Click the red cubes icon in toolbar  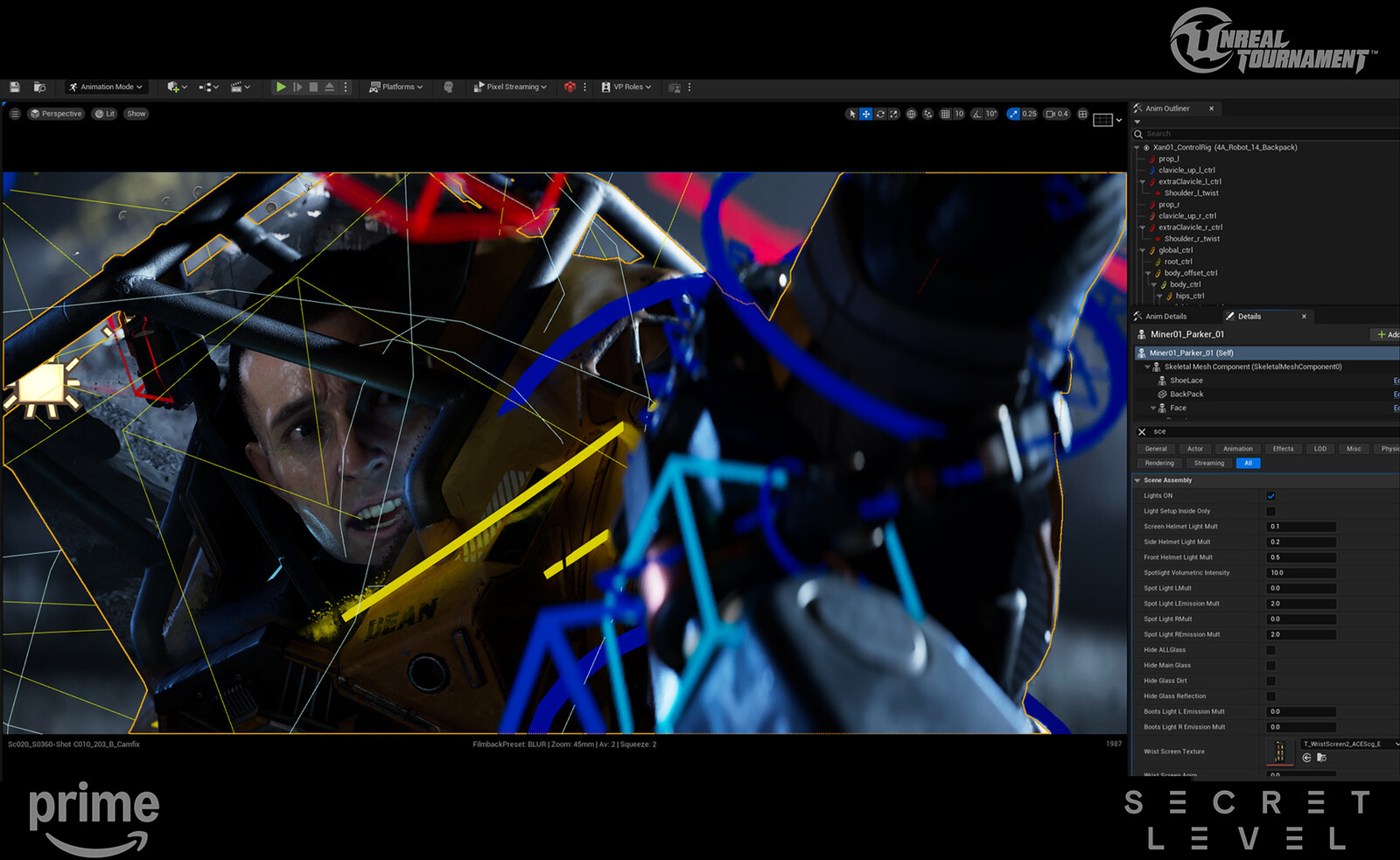point(570,87)
